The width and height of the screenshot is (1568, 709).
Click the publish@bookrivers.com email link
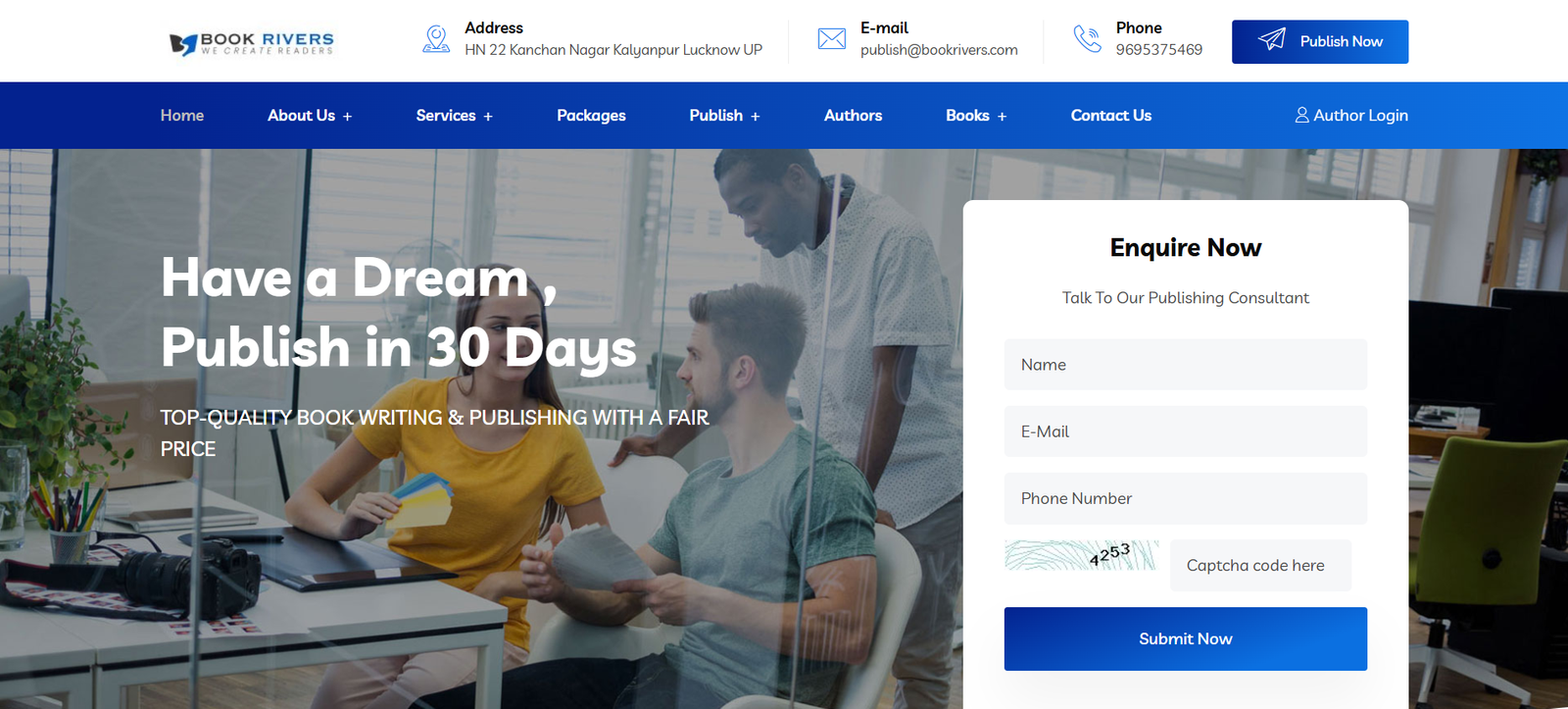pyautogui.click(x=939, y=50)
